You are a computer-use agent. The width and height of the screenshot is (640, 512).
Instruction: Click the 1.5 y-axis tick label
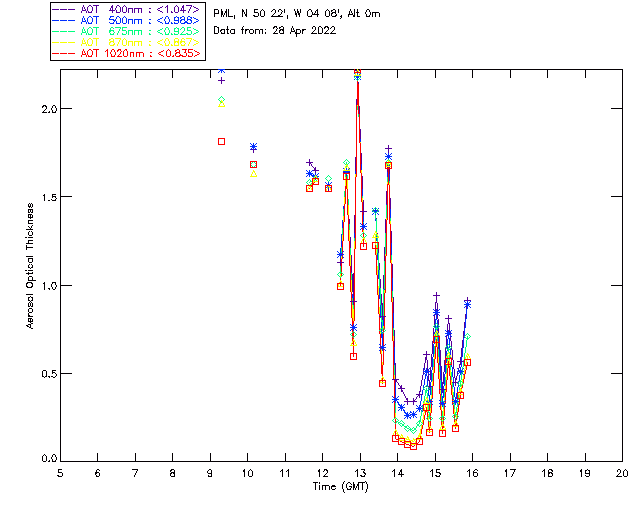coord(49,197)
